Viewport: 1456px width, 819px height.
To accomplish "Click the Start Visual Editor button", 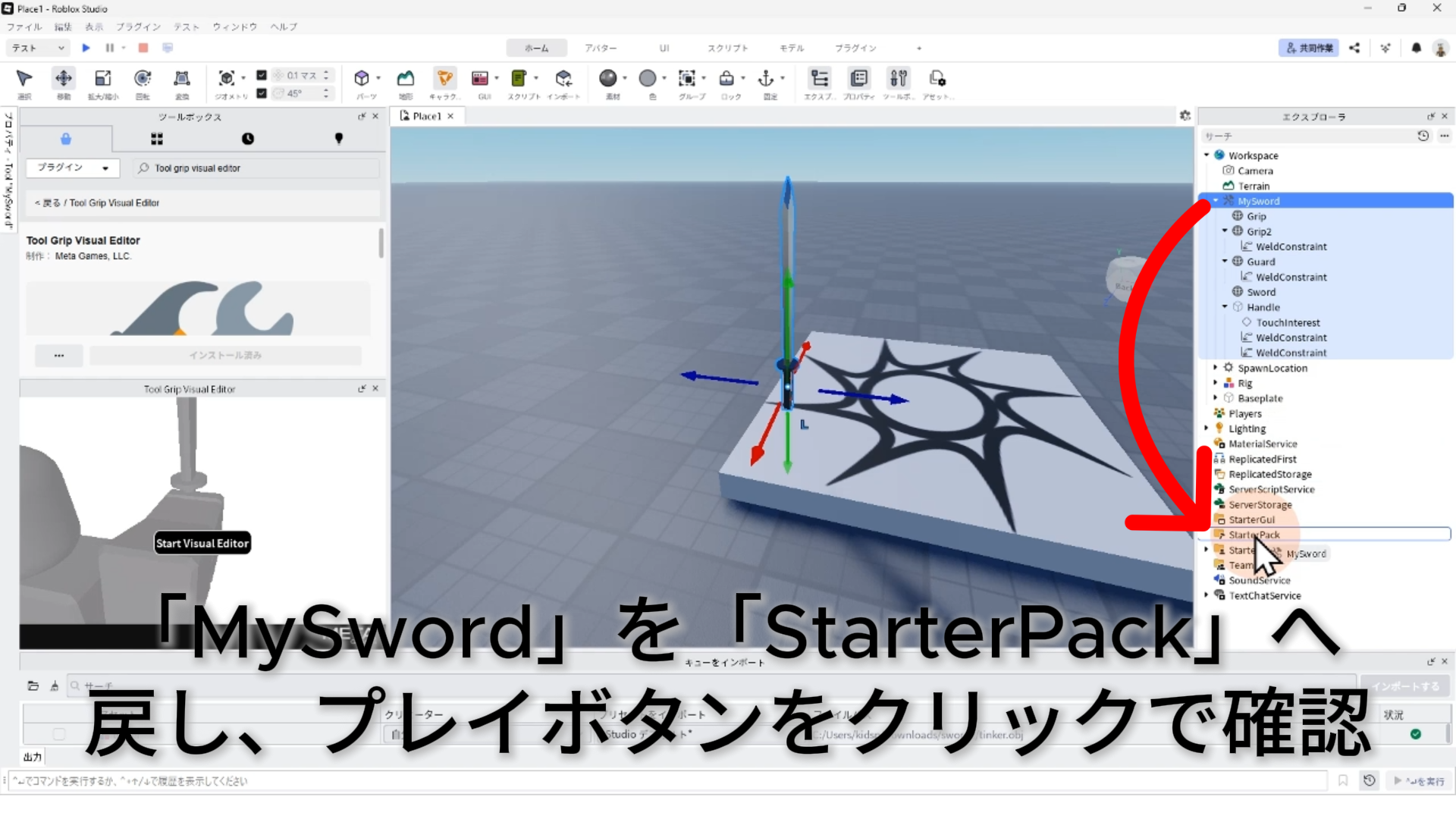I will 202,543.
